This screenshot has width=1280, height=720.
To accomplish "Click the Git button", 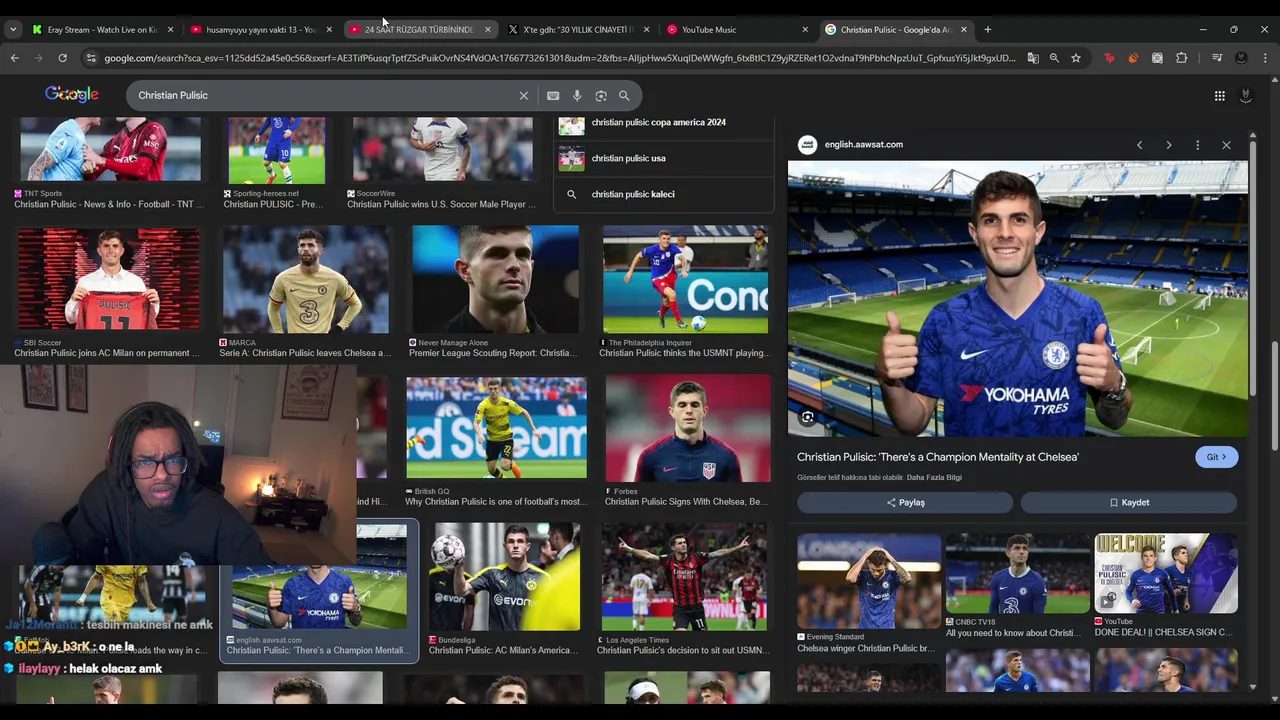I will (x=1216, y=457).
